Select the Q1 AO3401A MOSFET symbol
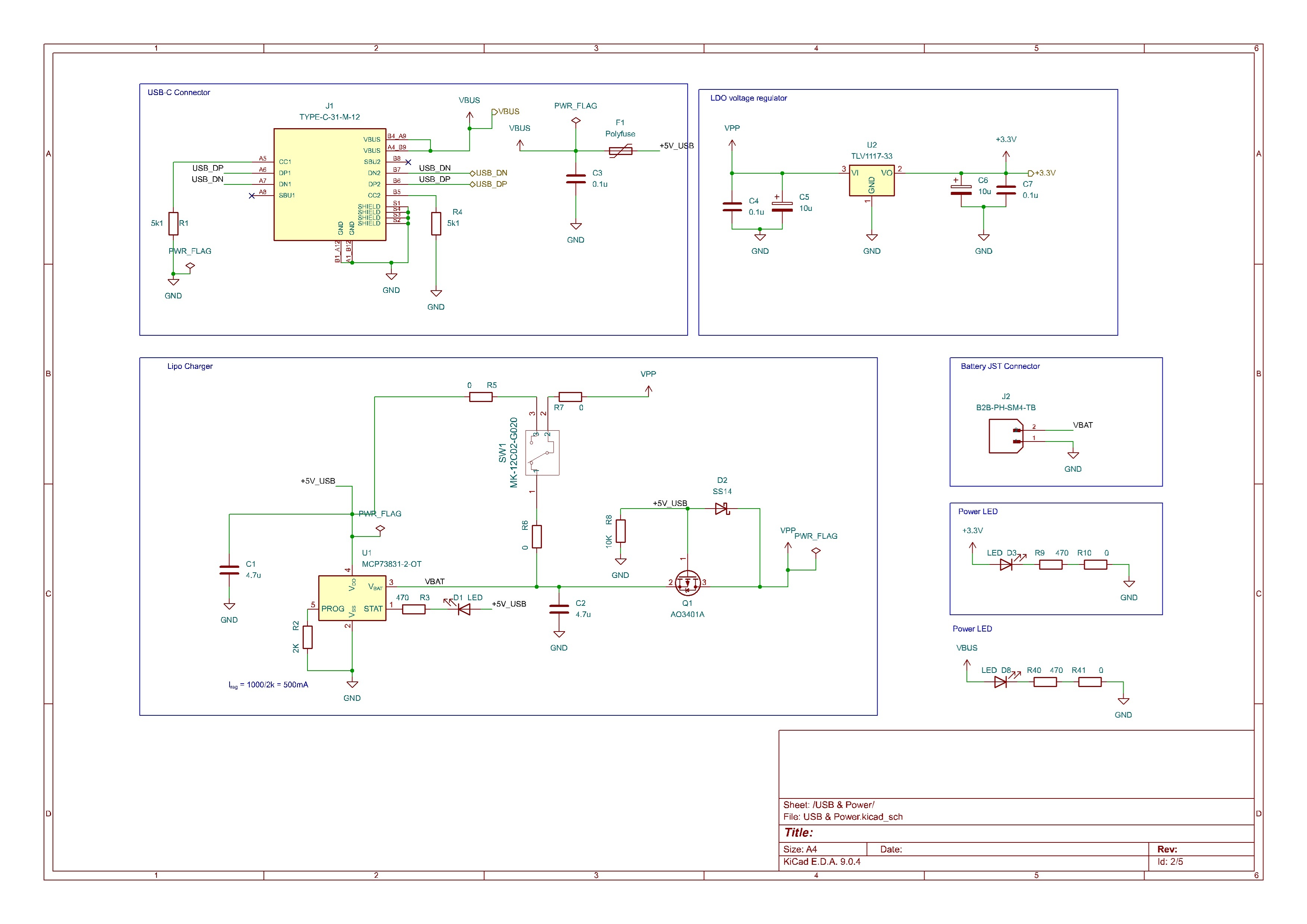Image resolution: width=1307 pixels, height=924 pixels. pyautogui.click(x=688, y=583)
